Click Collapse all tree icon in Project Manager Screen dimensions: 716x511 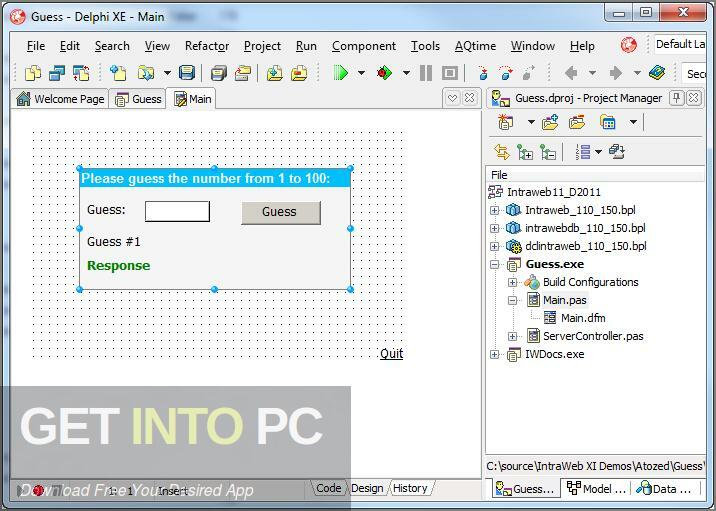point(548,152)
